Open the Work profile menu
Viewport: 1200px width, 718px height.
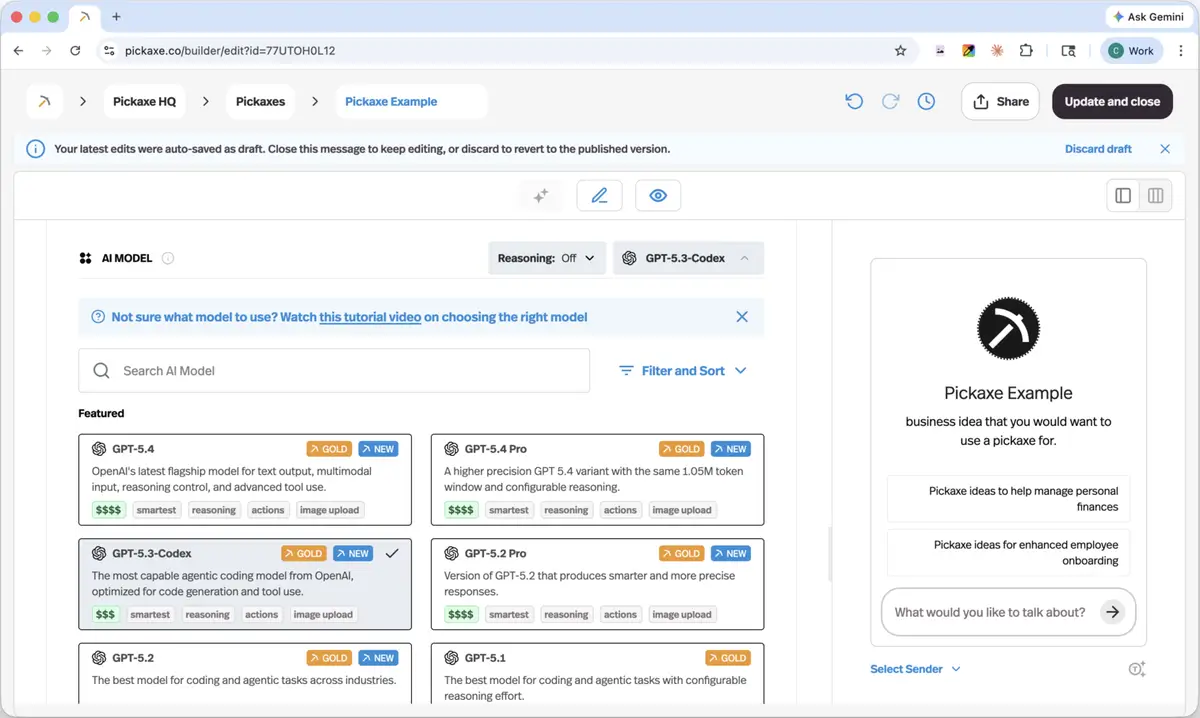pyautogui.click(x=1131, y=51)
